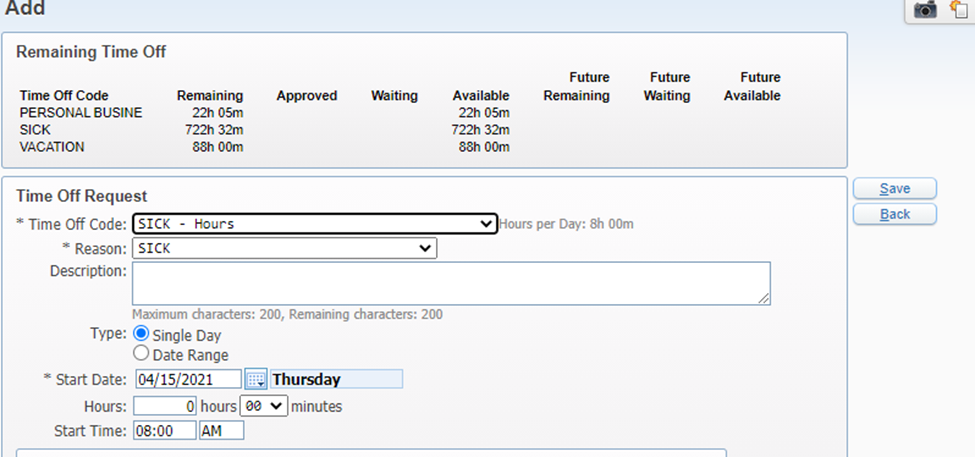Click the Start Date field 04/15/2021
Image resolution: width=975 pixels, height=457 pixels.
click(188, 379)
